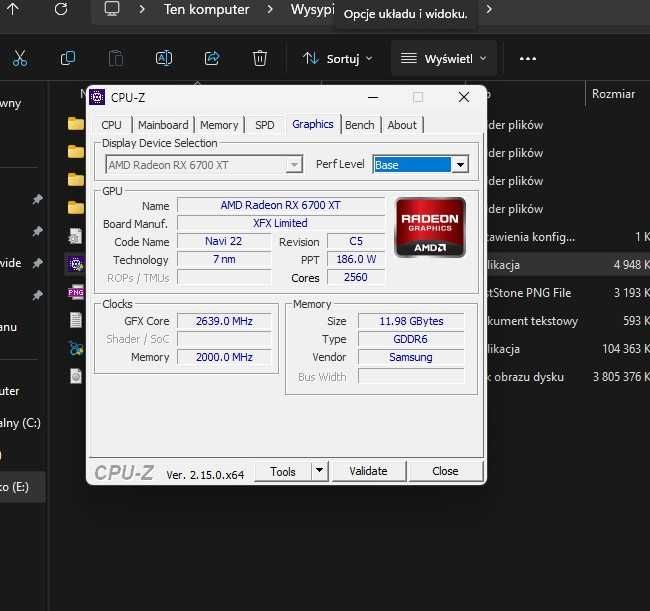
Task: Select the FastStone PNG File row
Action: [566, 293]
